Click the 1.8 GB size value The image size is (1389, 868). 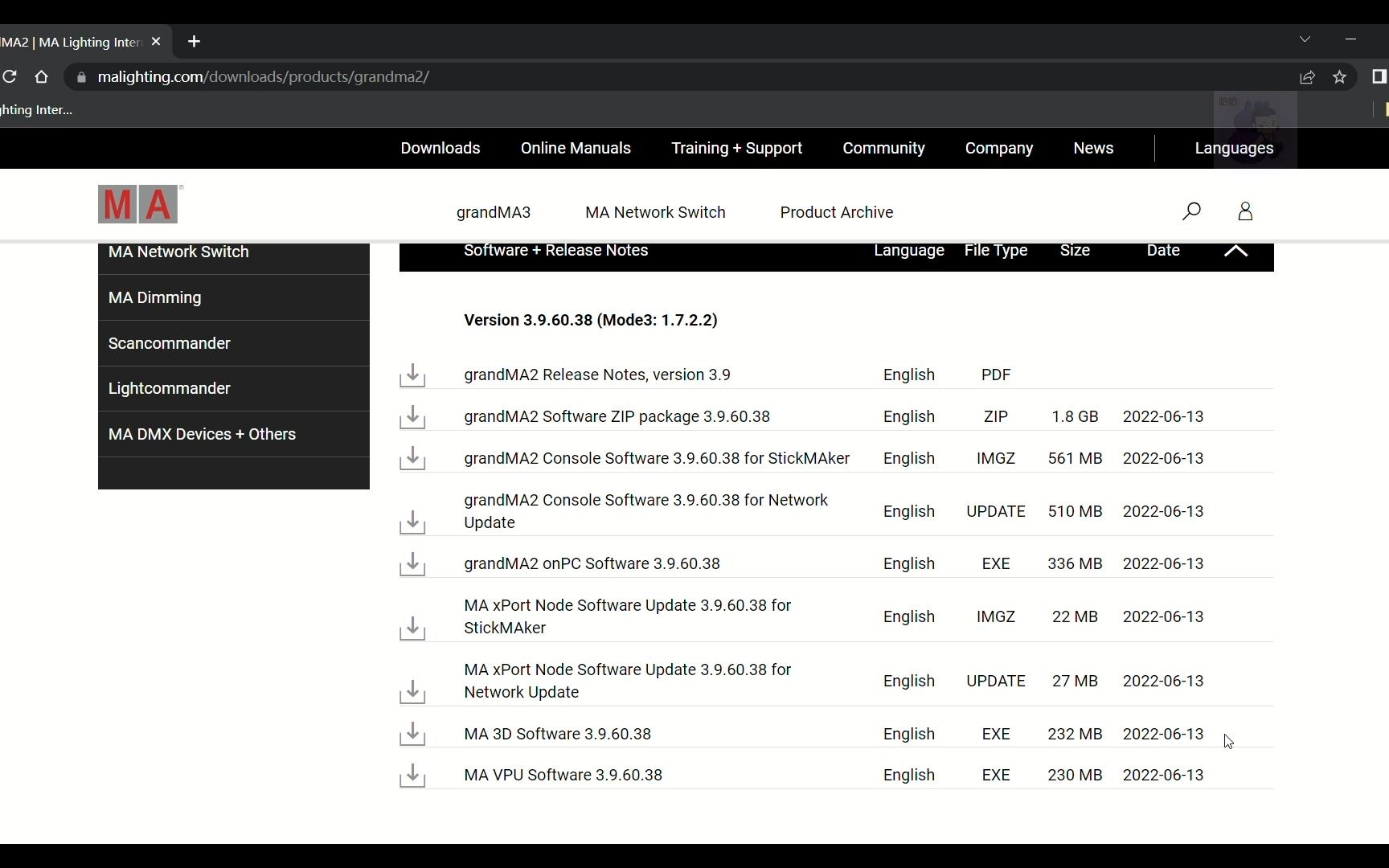click(1075, 416)
